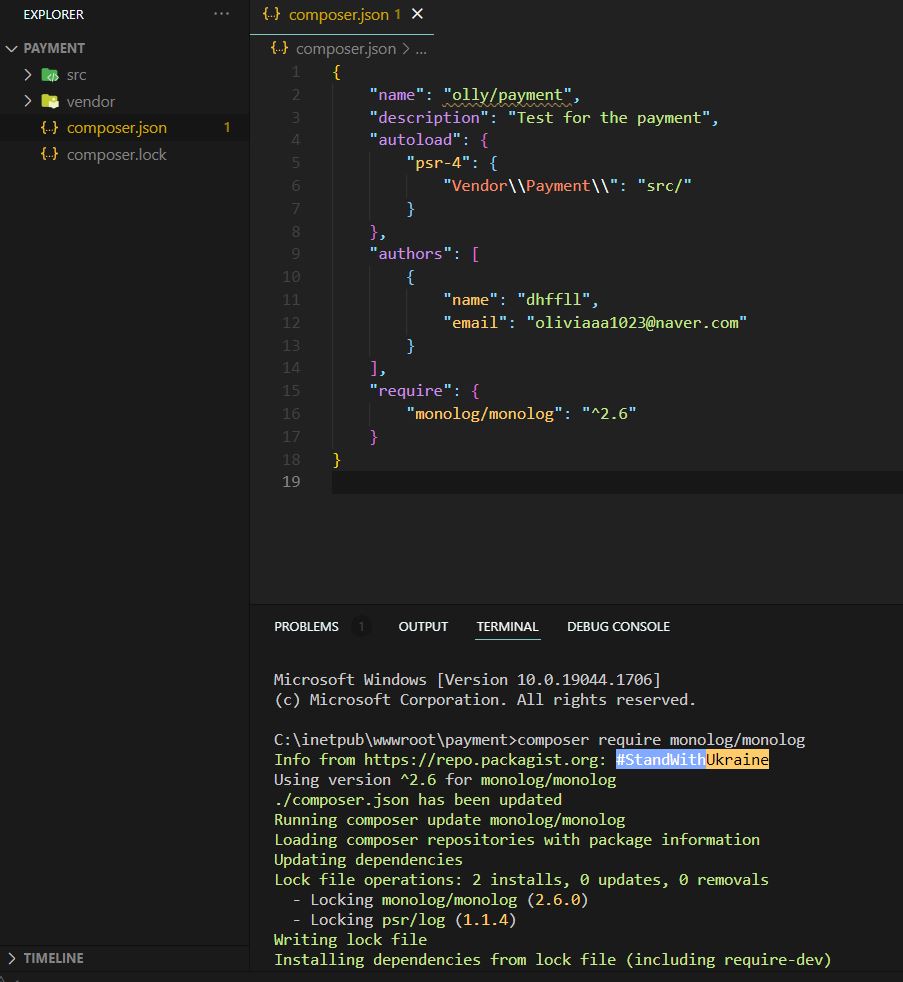Click the PROBLEMS tab count badge
This screenshot has width=903, height=982.
coord(361,626)
